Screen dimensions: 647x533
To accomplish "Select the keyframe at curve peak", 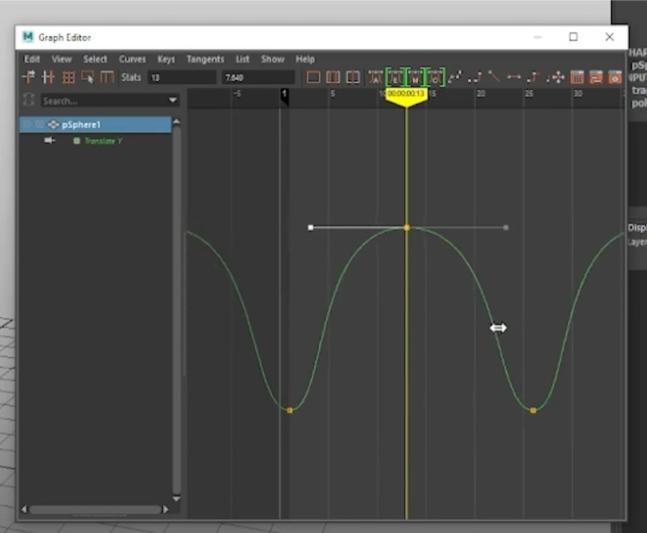I will click(406, 227).
